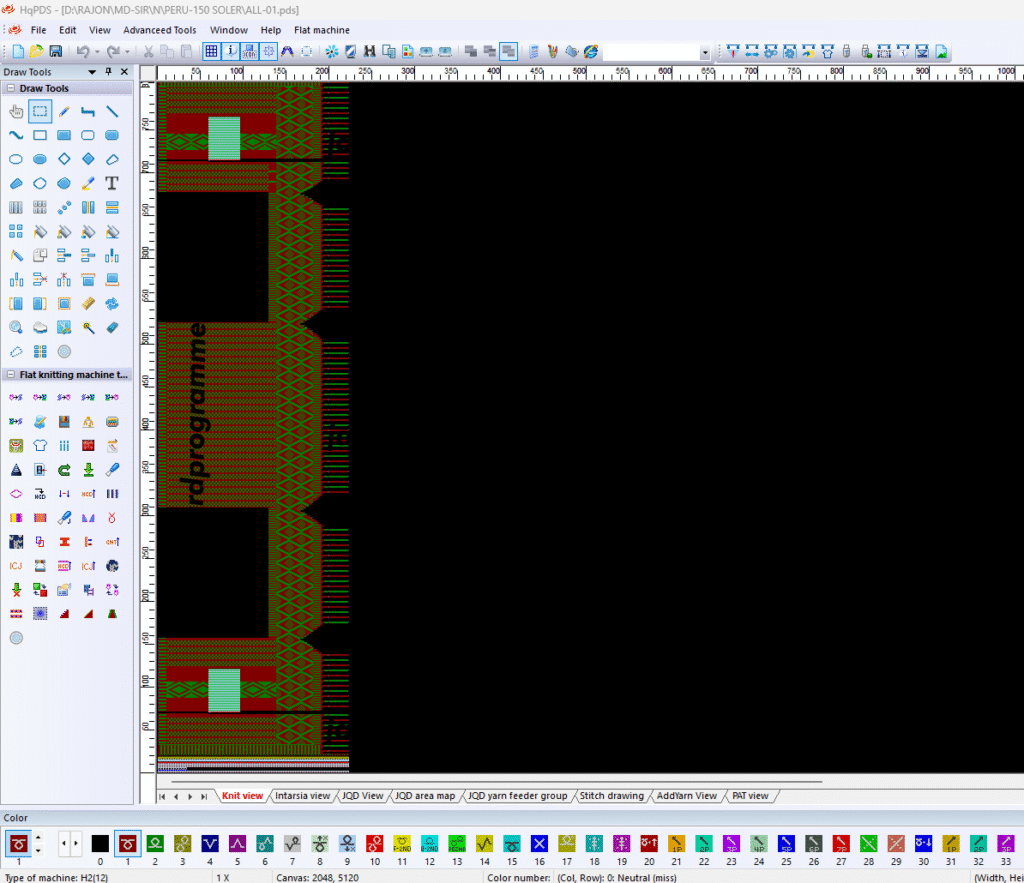Click the green down-arrow icon in knitting tools

[88, 470]
